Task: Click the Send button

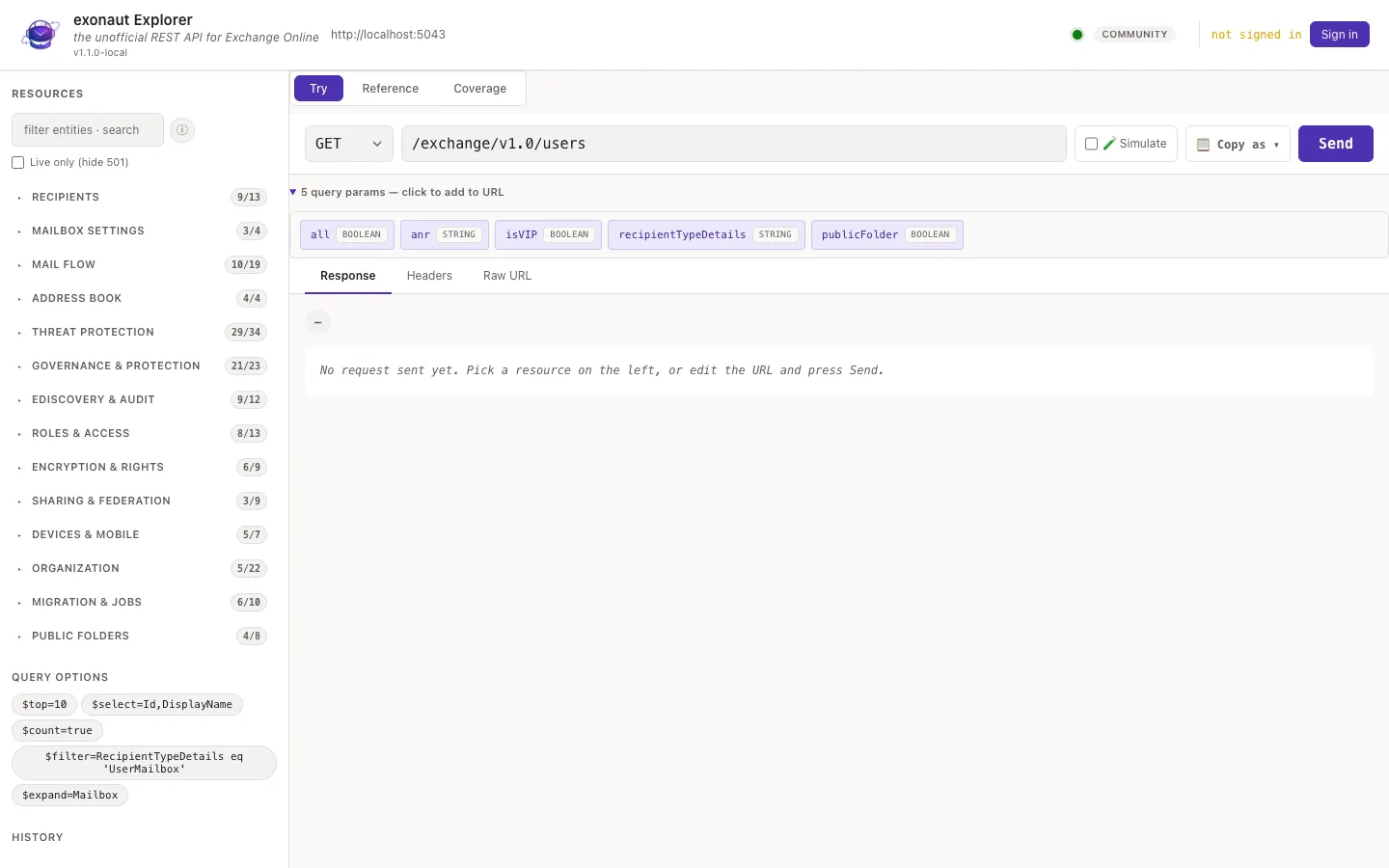Action: 1336,144
